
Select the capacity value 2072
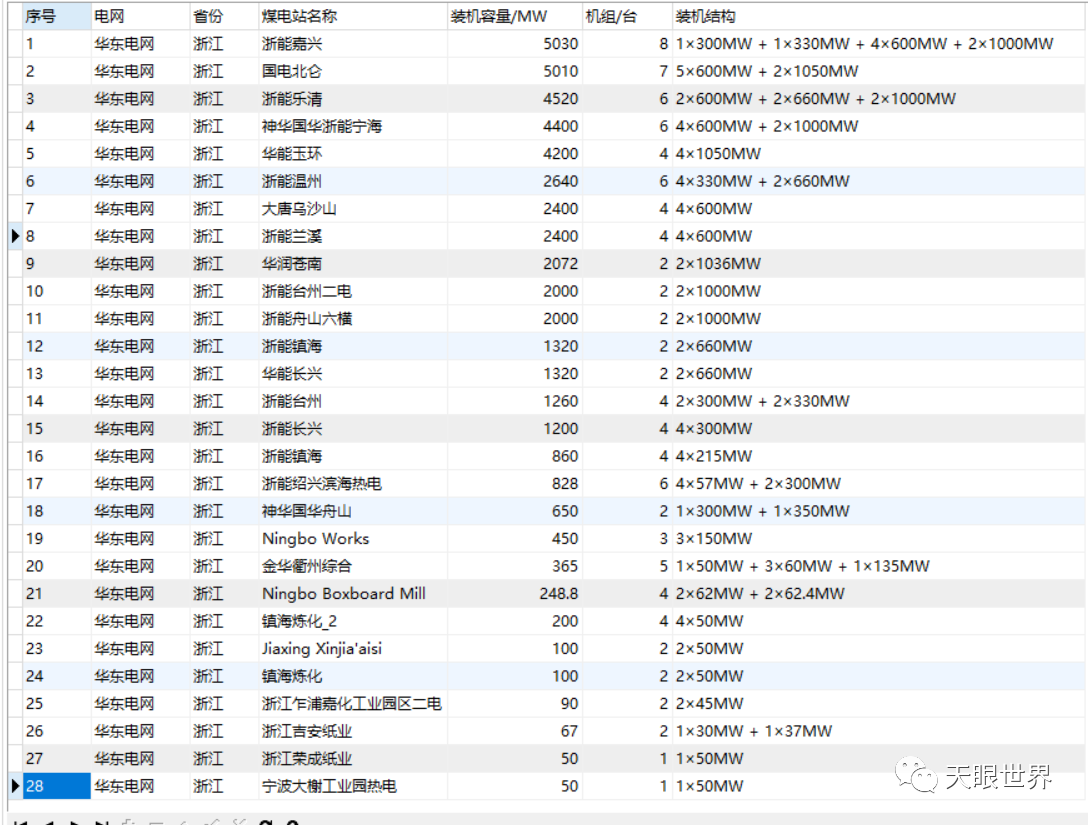514,264
